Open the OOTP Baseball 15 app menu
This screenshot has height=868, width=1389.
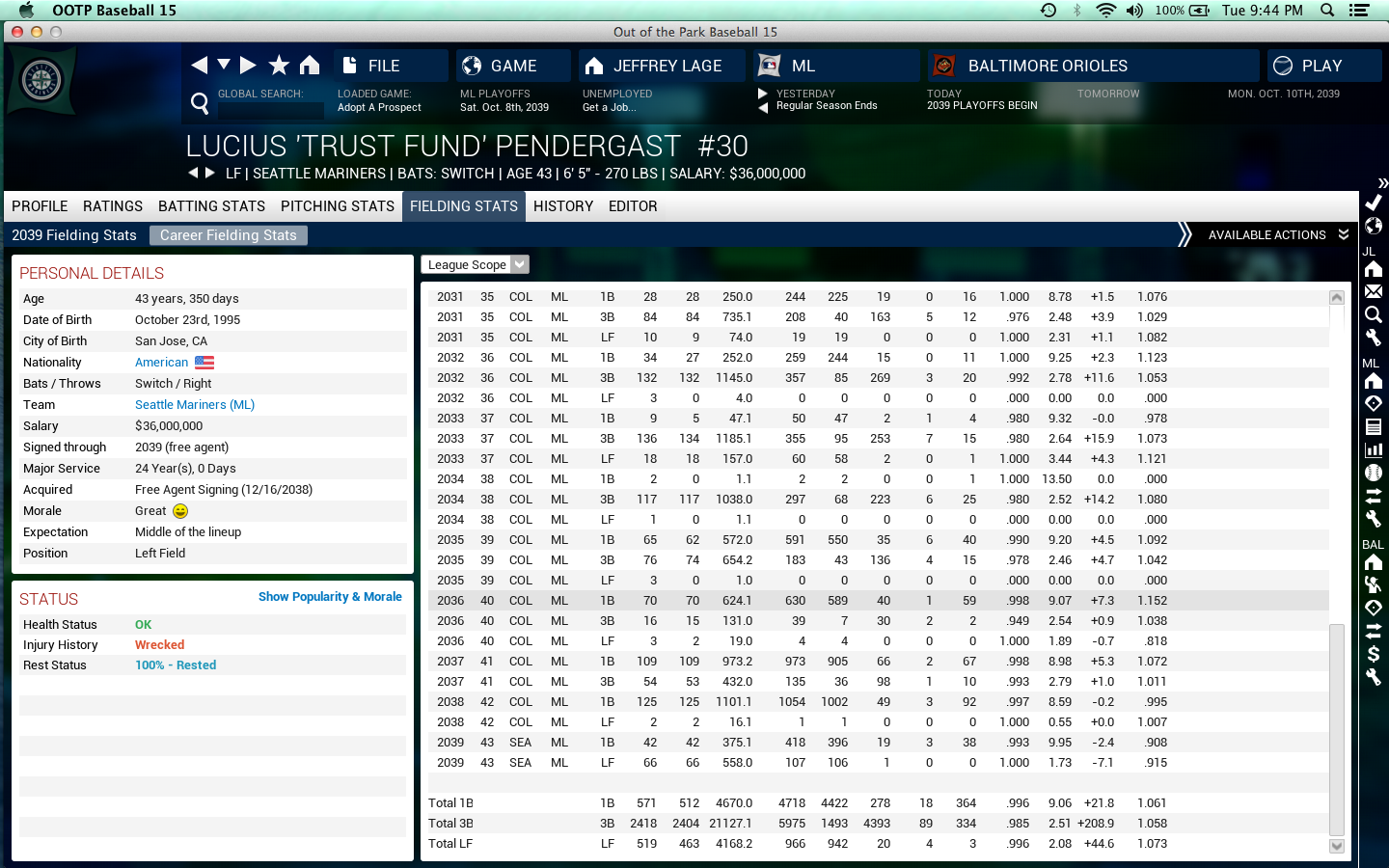click(114, 10)
